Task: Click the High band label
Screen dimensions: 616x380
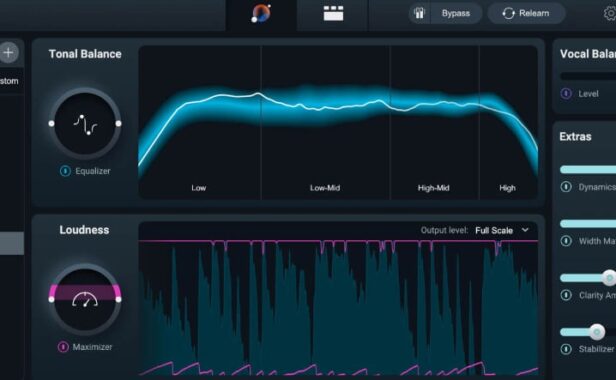Action: pyautogui.click(x=507, y=188)
